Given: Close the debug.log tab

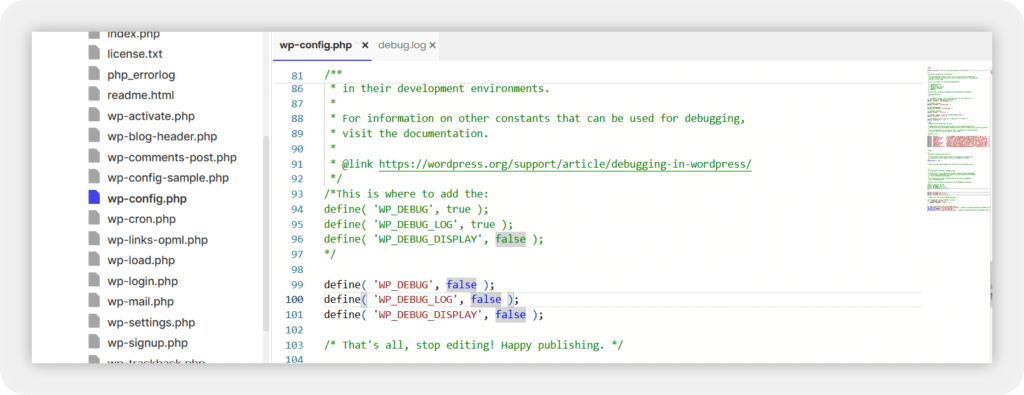Looking at the screenshot, I should [x=432, y=45].
